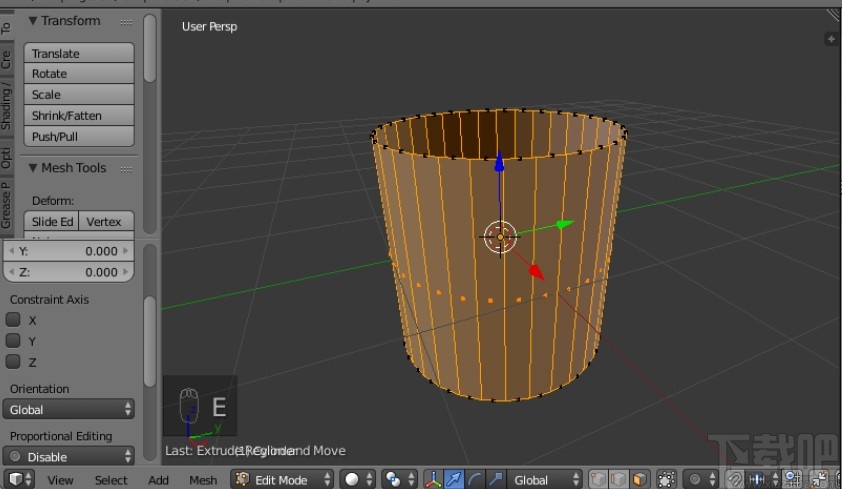This screenshot has width=842, height=489.
Task: Switch to vertex select mode
Action: (x=597, y=479)
